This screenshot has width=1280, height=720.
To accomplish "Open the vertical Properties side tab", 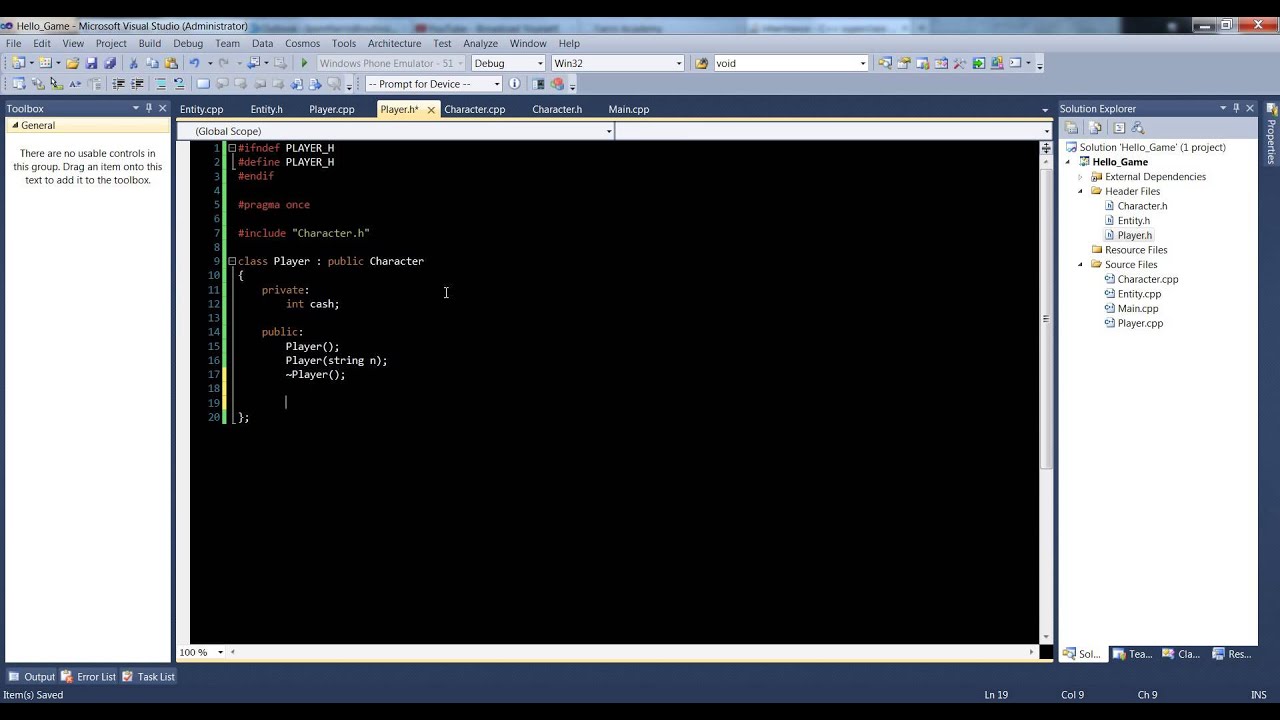I will click(1272, 133).
